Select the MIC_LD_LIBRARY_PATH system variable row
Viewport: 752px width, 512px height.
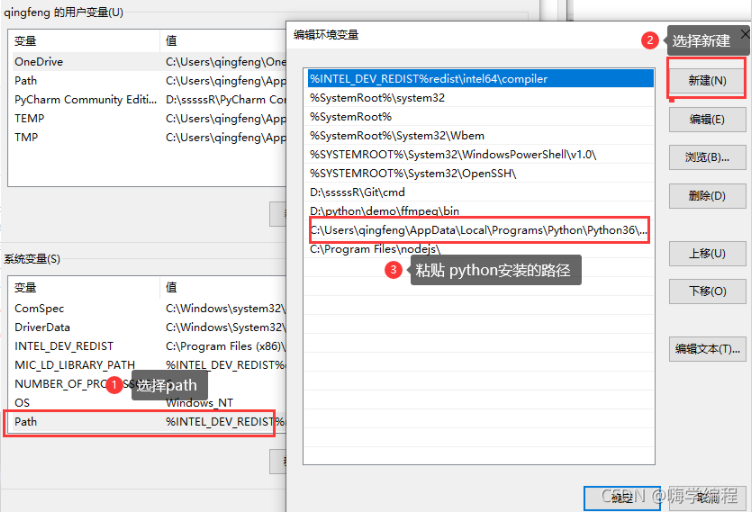(150, 365)
